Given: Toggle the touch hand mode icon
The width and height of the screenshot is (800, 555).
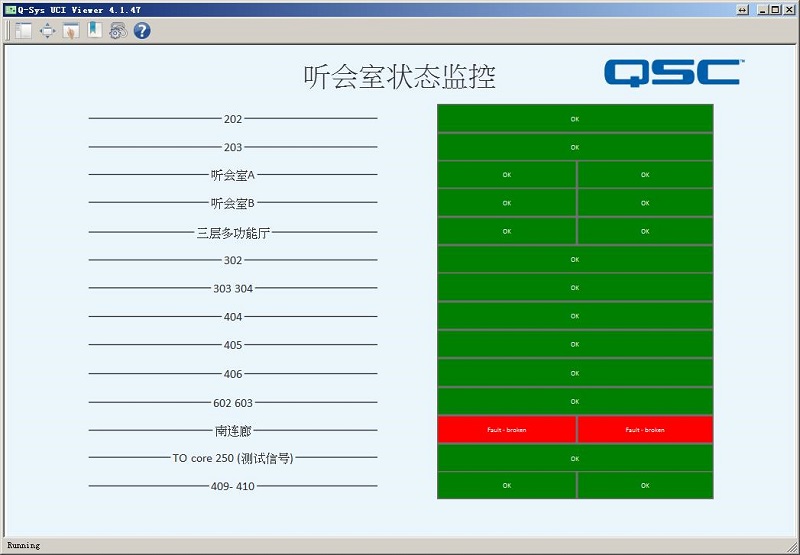Looking at the screenshot, I should pos(71,31).
